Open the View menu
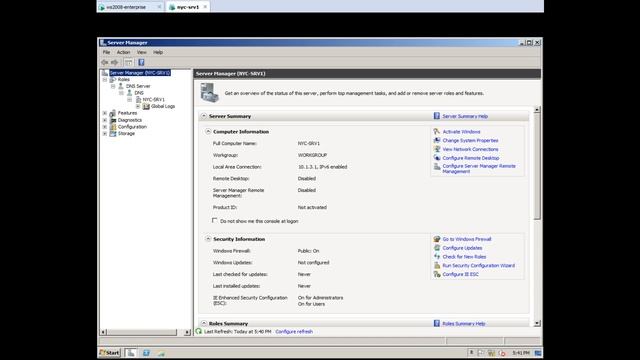640x360 pixels. point(142,52)
